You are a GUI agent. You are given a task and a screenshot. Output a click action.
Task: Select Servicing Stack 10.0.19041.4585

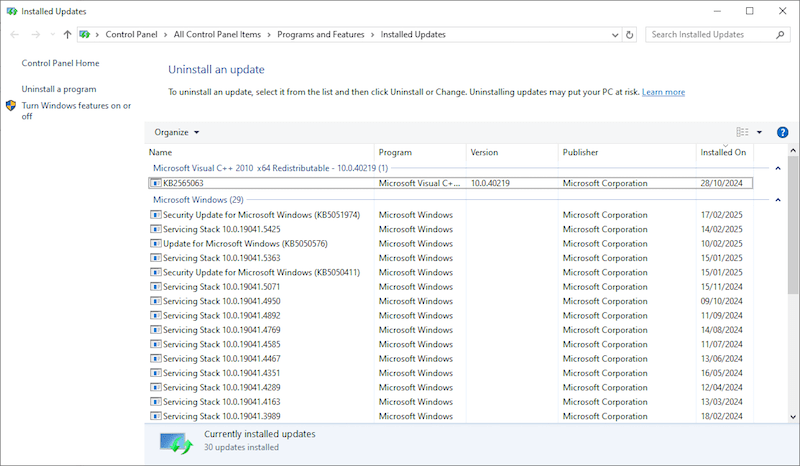tap(451, 345)
